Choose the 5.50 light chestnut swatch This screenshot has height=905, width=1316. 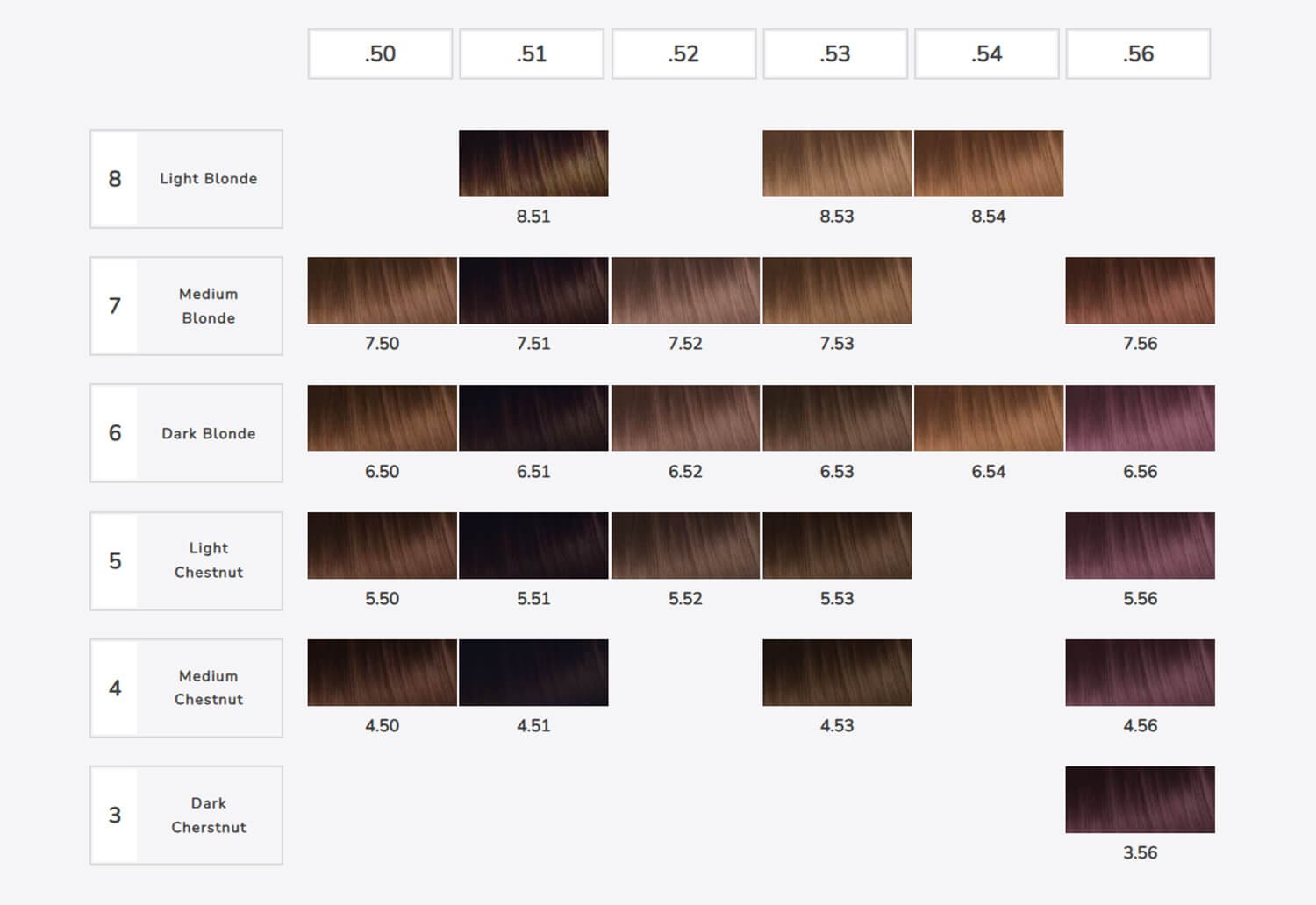(x=382, y=545)
